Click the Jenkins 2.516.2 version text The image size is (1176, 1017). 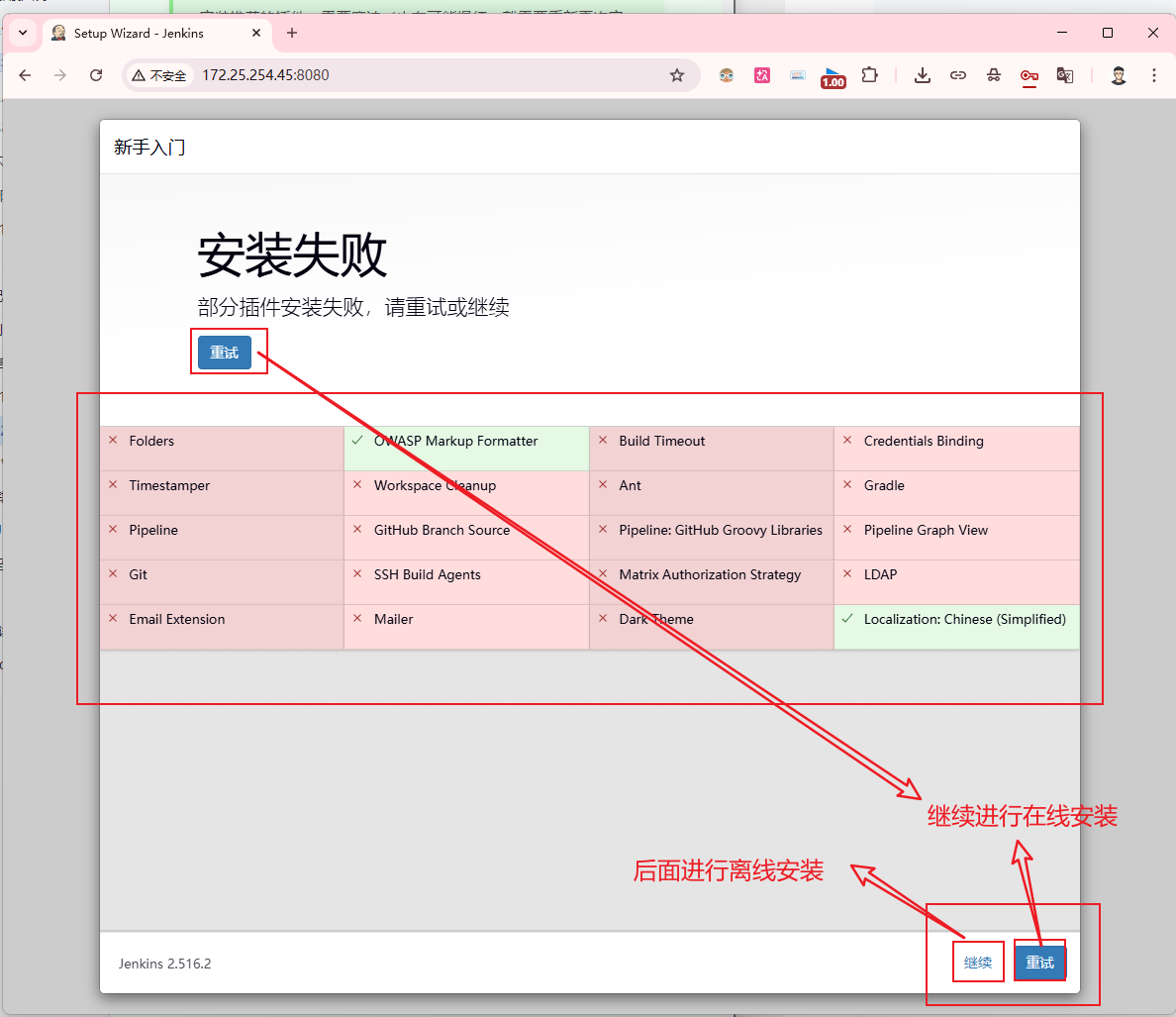click(165, 964)
